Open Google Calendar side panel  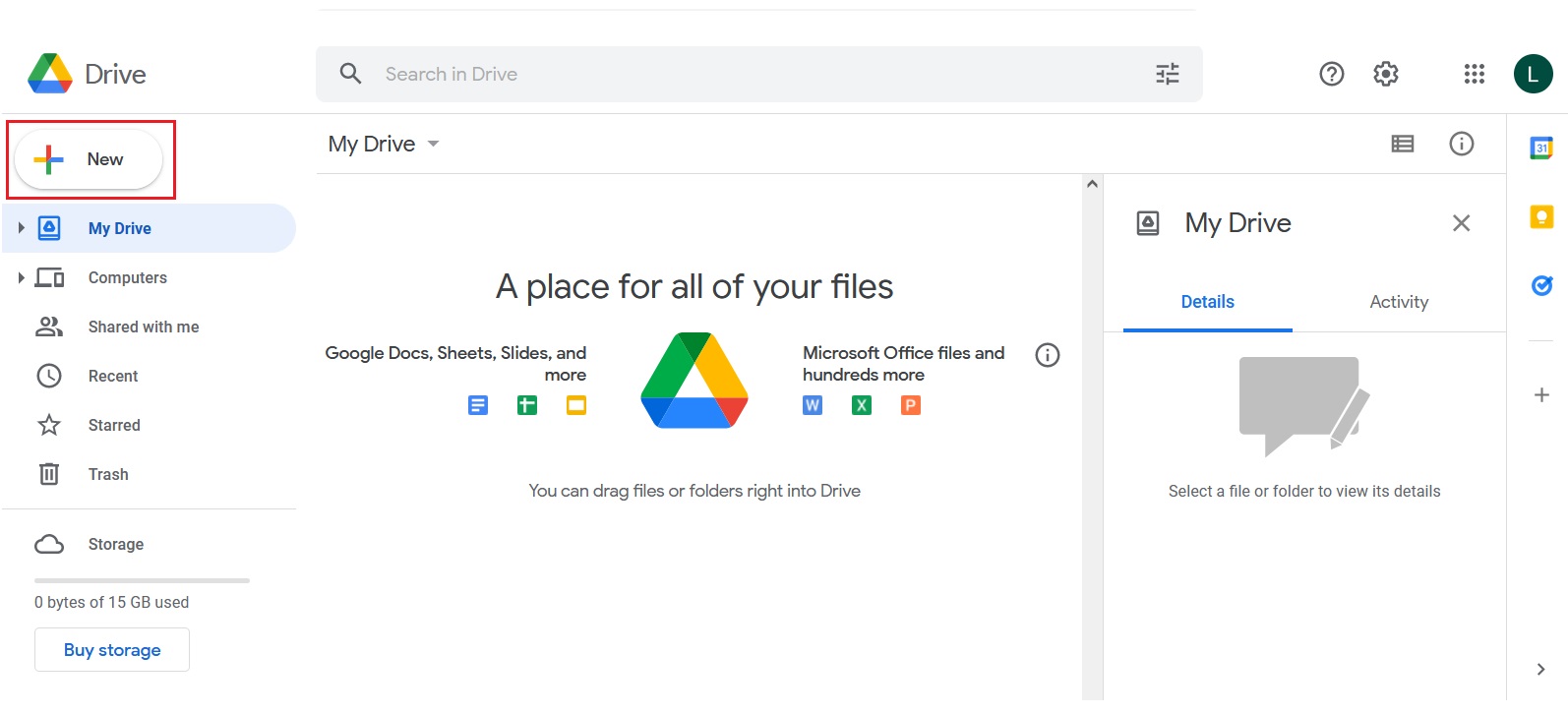pyautogui.click(x=1541, y=148)
